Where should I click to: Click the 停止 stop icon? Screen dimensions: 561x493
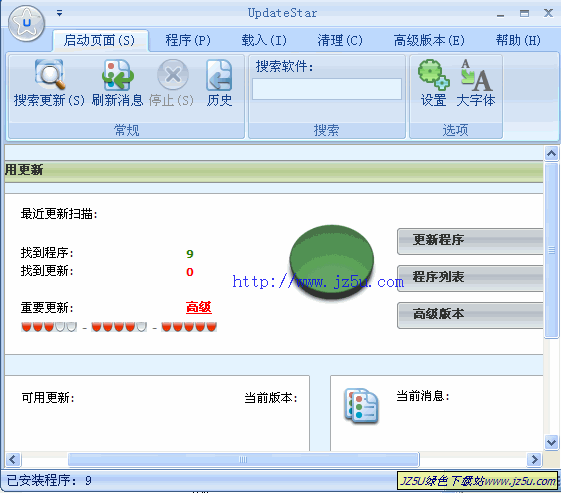(173, 74)
